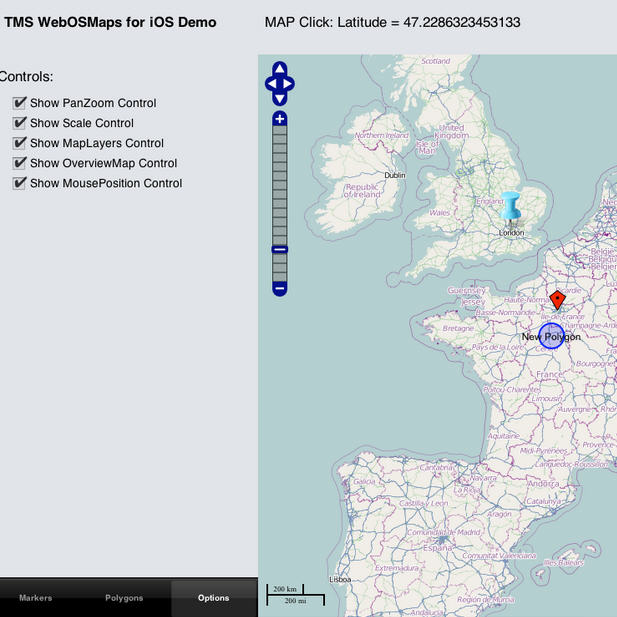Click the TMS WebOSMaps for iOS Demo title

pos(110,22)
